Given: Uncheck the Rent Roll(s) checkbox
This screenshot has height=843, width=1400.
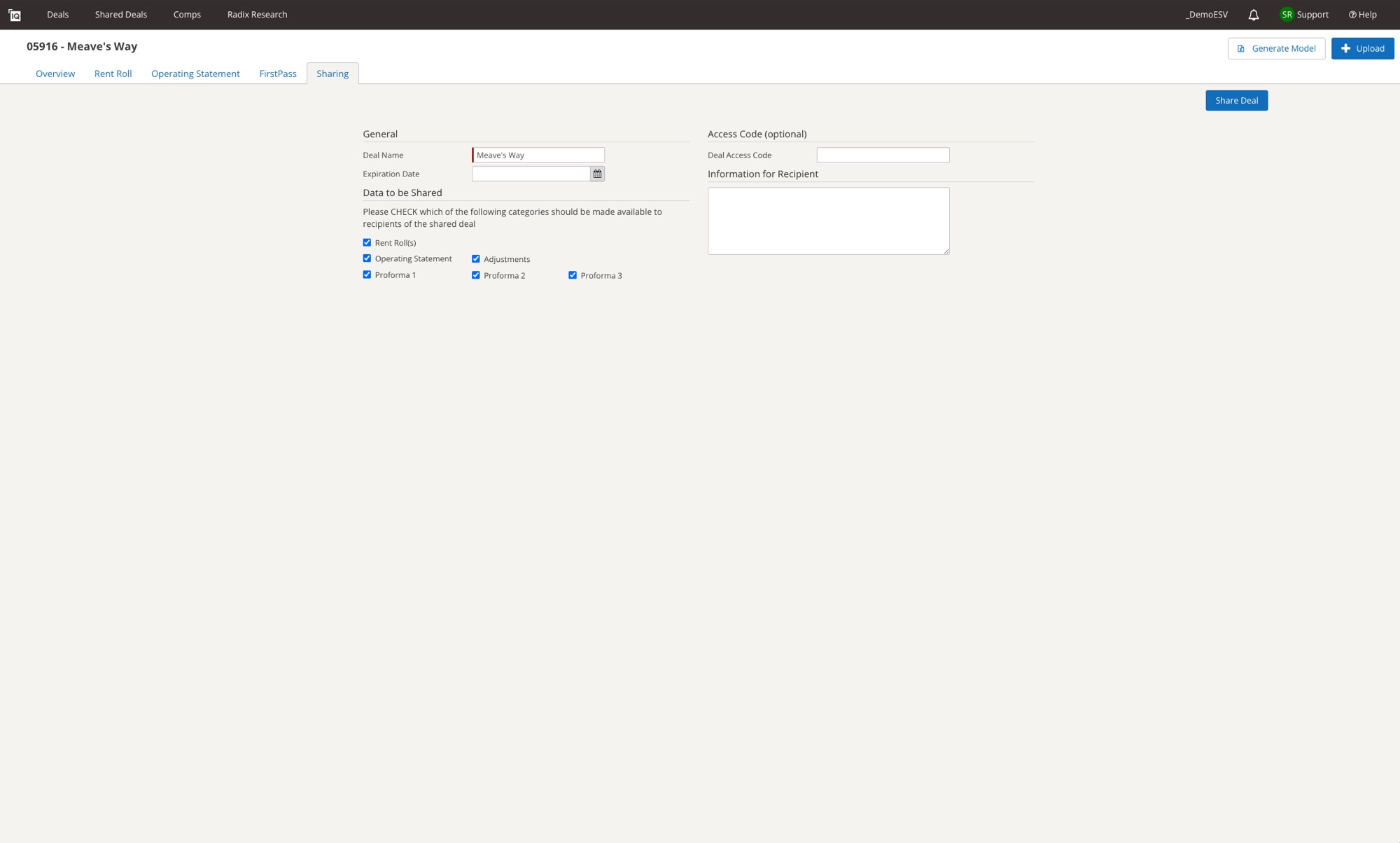Looking at the screenshot, I should (x=367, y=242).
